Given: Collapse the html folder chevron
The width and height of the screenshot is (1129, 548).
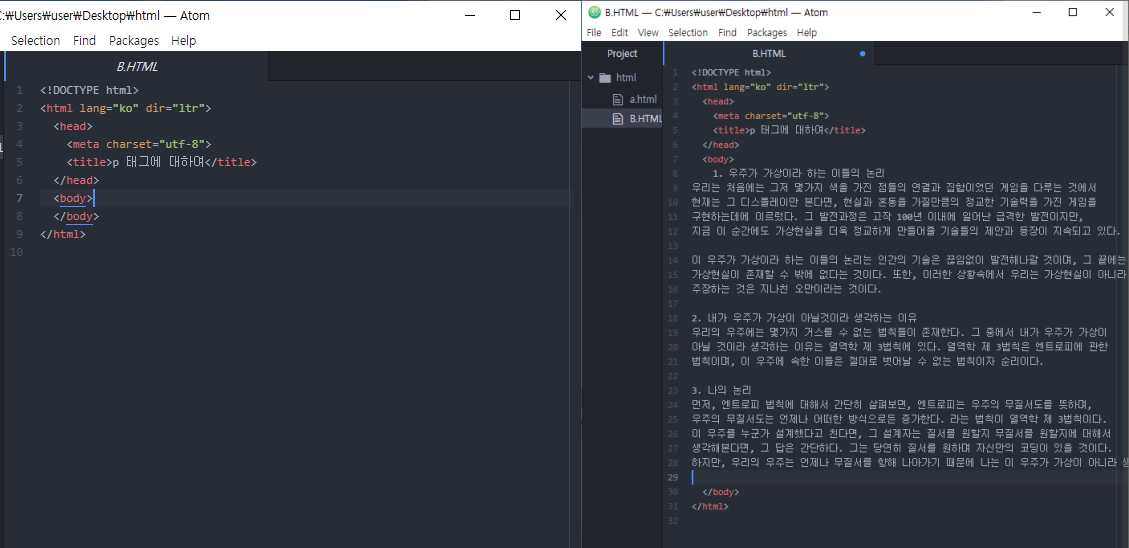Looking at the screenshot, I should click(590, 77).
